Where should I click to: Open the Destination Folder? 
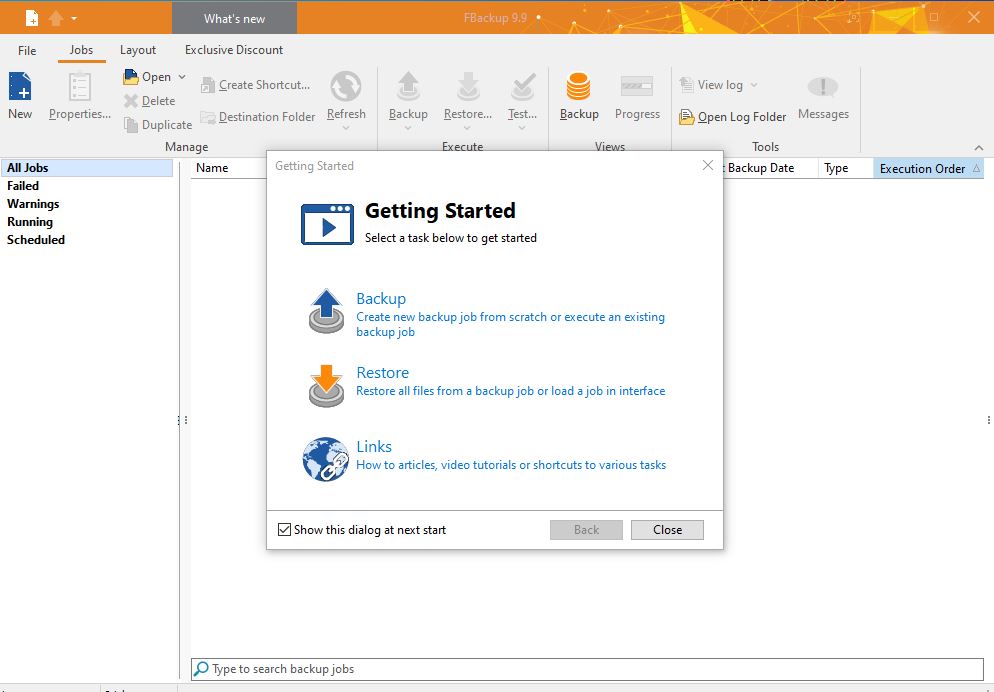257,117
